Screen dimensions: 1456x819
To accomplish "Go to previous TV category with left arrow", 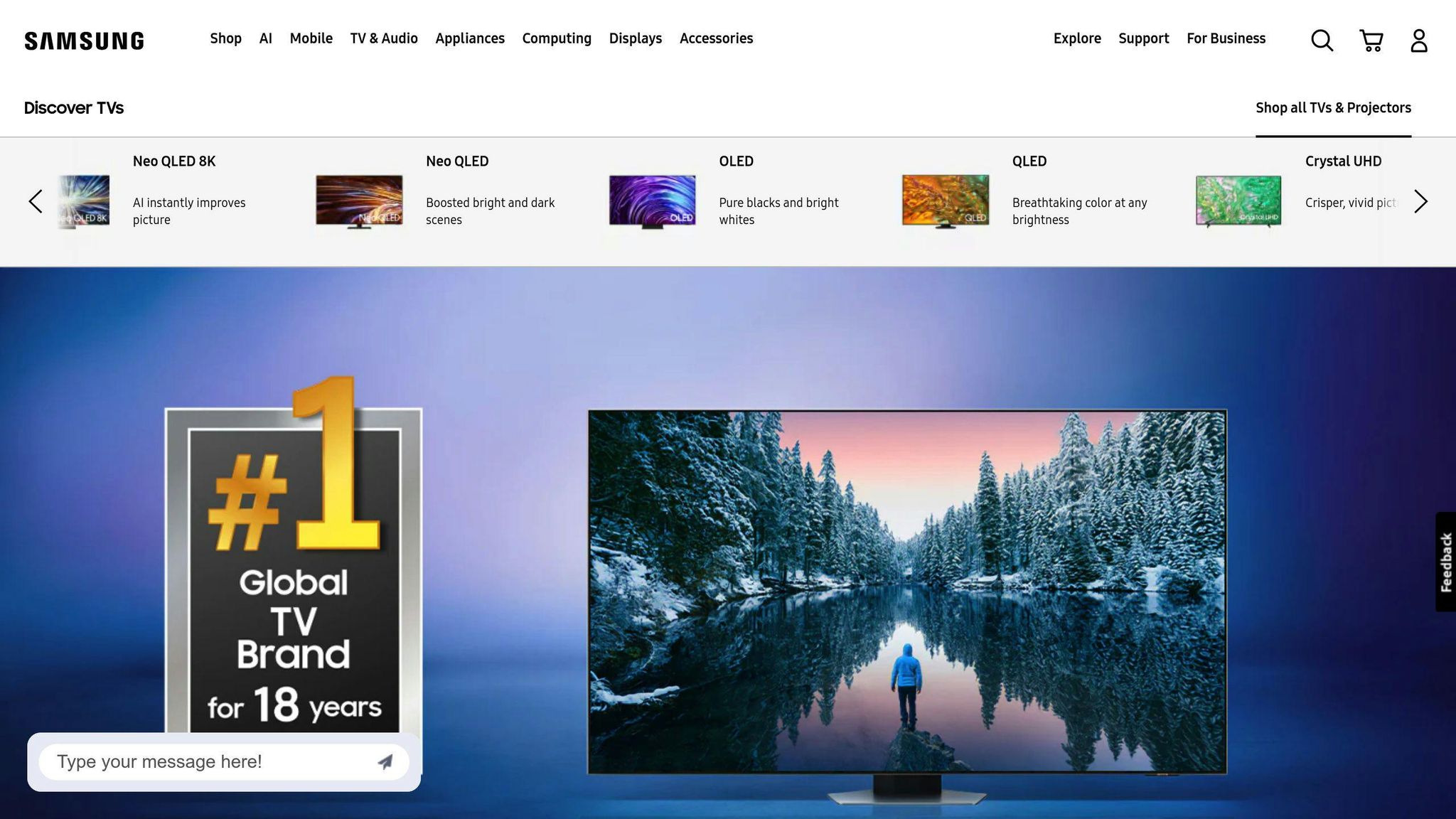I will [x=36, y=201].
